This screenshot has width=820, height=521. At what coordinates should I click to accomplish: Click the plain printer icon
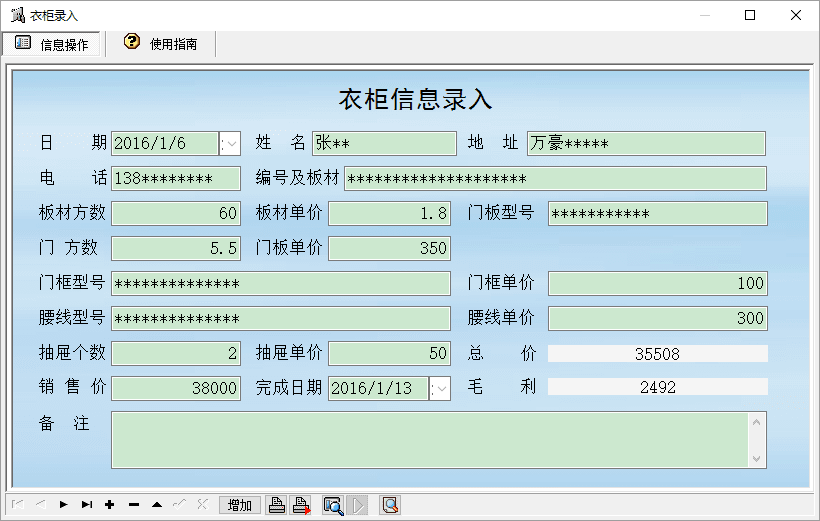pos(277,505)
